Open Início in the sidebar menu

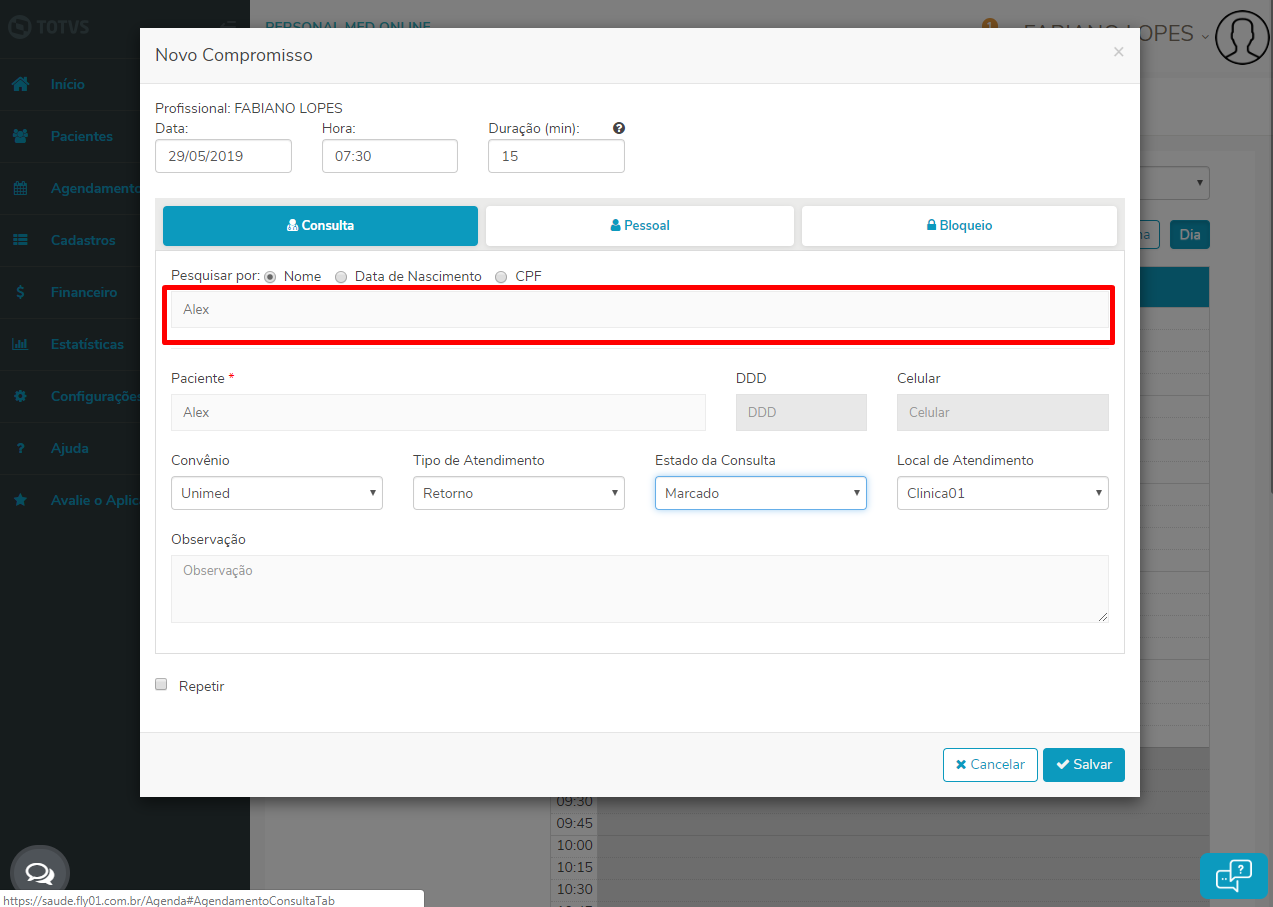(68, 84)
